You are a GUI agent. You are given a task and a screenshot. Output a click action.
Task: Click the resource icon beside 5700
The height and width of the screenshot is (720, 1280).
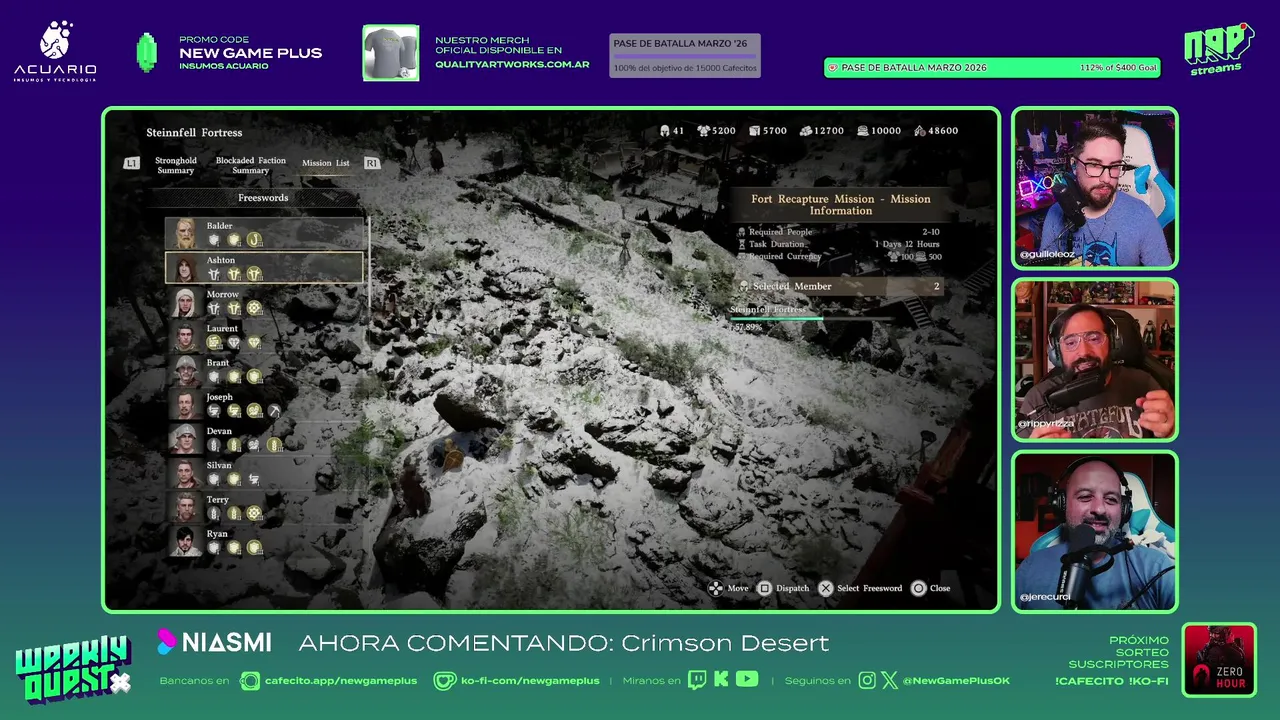(x=755, y=131)
